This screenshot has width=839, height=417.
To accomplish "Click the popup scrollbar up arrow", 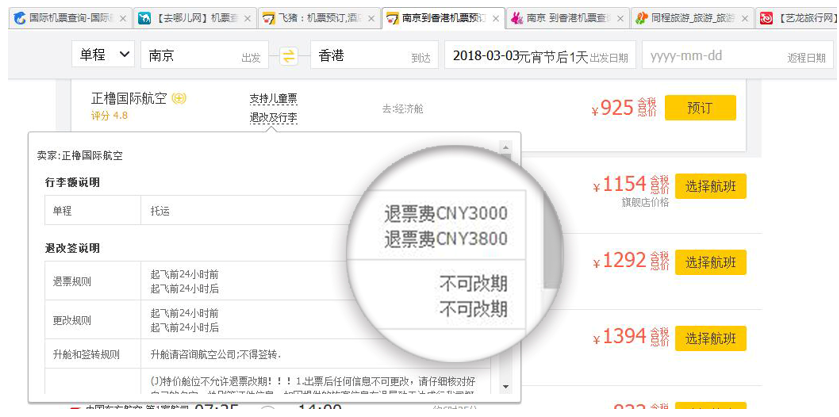I will pyautogui.click(x=505, y=147).
